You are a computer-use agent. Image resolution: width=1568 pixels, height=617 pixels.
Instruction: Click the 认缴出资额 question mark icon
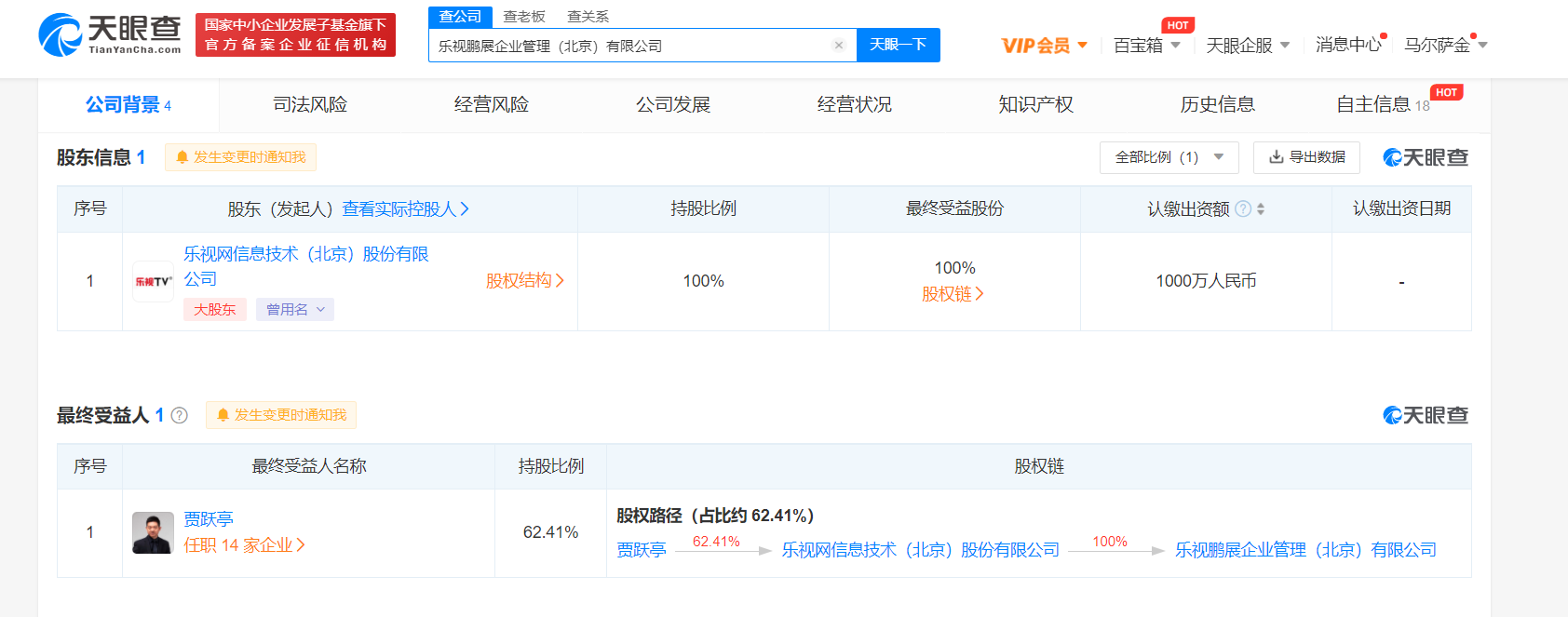coord(1242,208)
